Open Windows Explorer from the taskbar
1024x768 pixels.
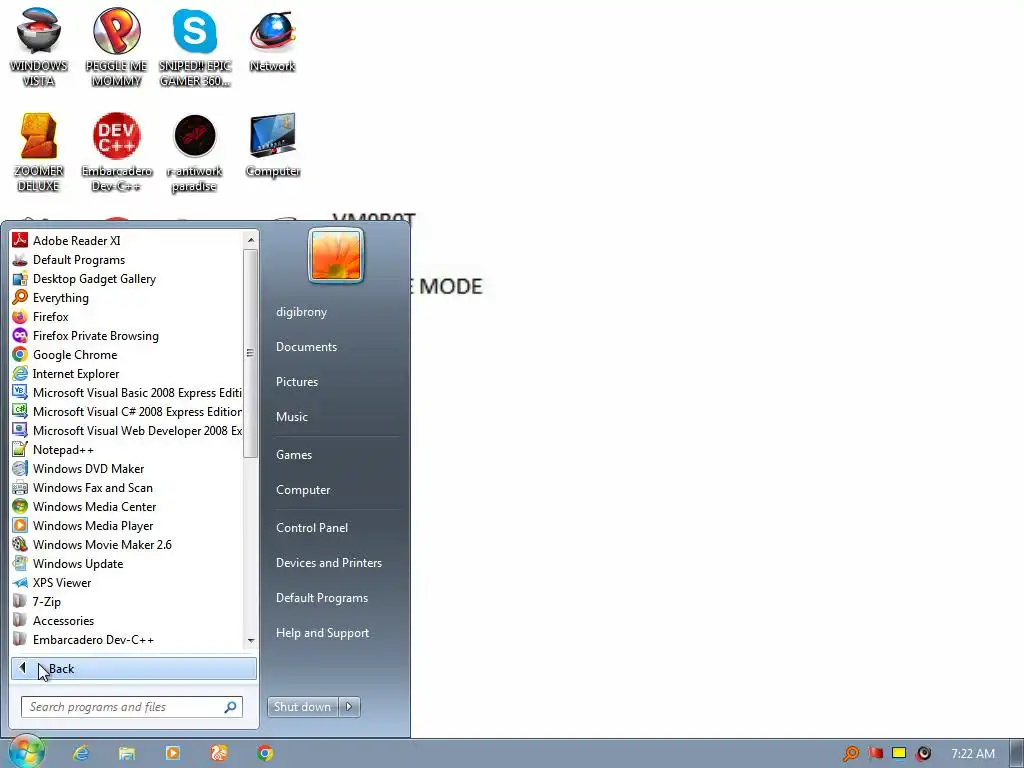127,753
